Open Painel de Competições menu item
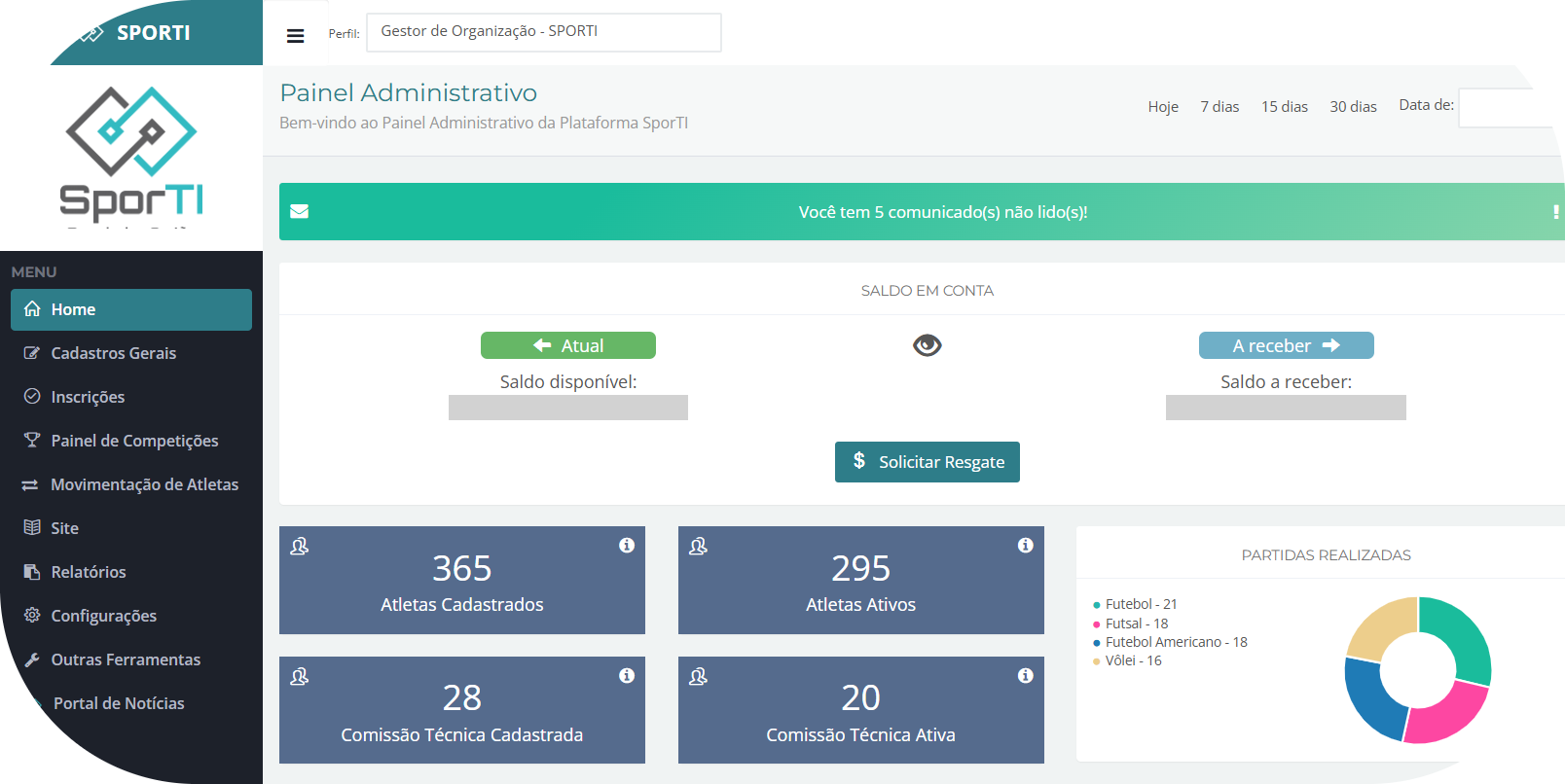 click(x=134, y=441)
